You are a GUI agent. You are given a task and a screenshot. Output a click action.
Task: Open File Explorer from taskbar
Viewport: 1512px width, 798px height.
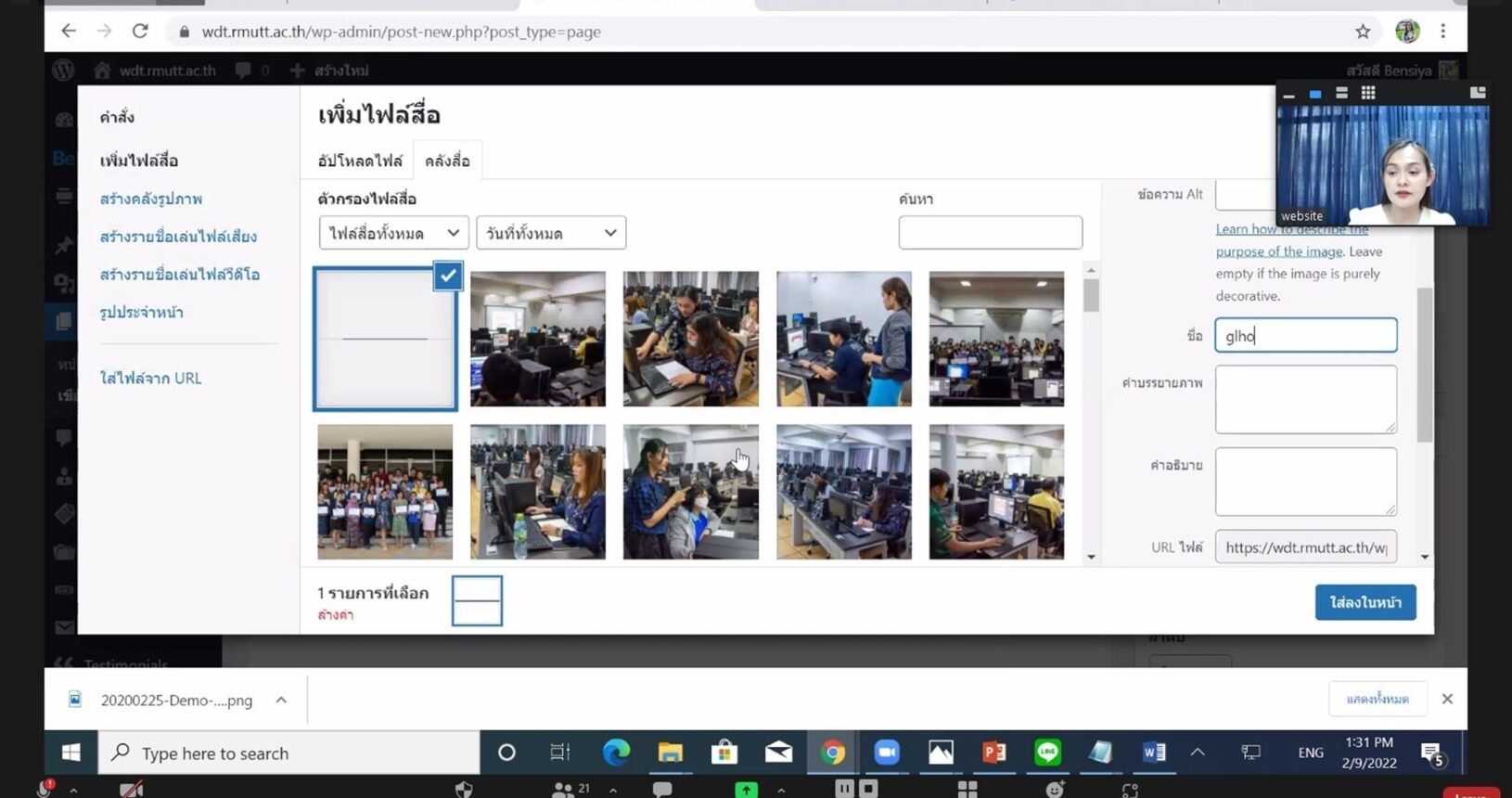[670, 753]
